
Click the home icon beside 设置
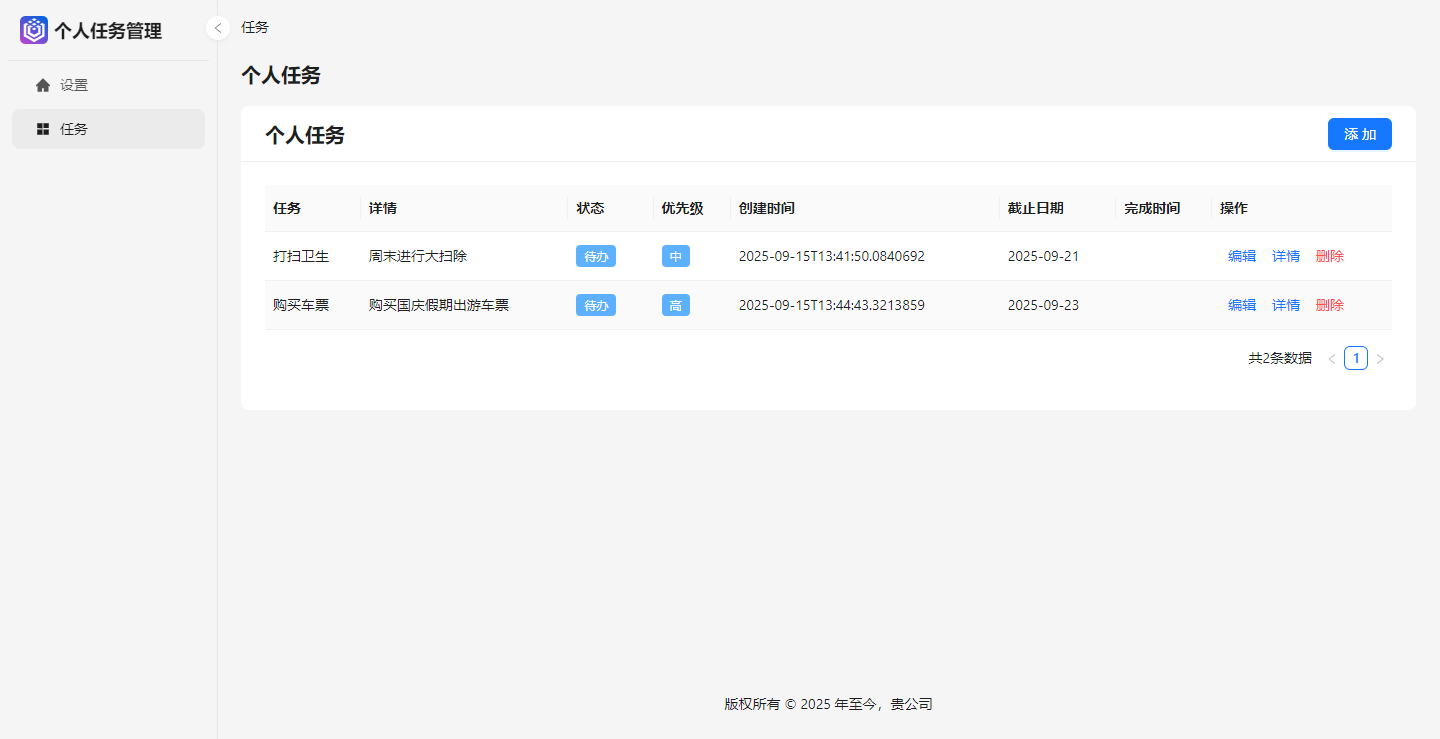click(x=43, y=85)
